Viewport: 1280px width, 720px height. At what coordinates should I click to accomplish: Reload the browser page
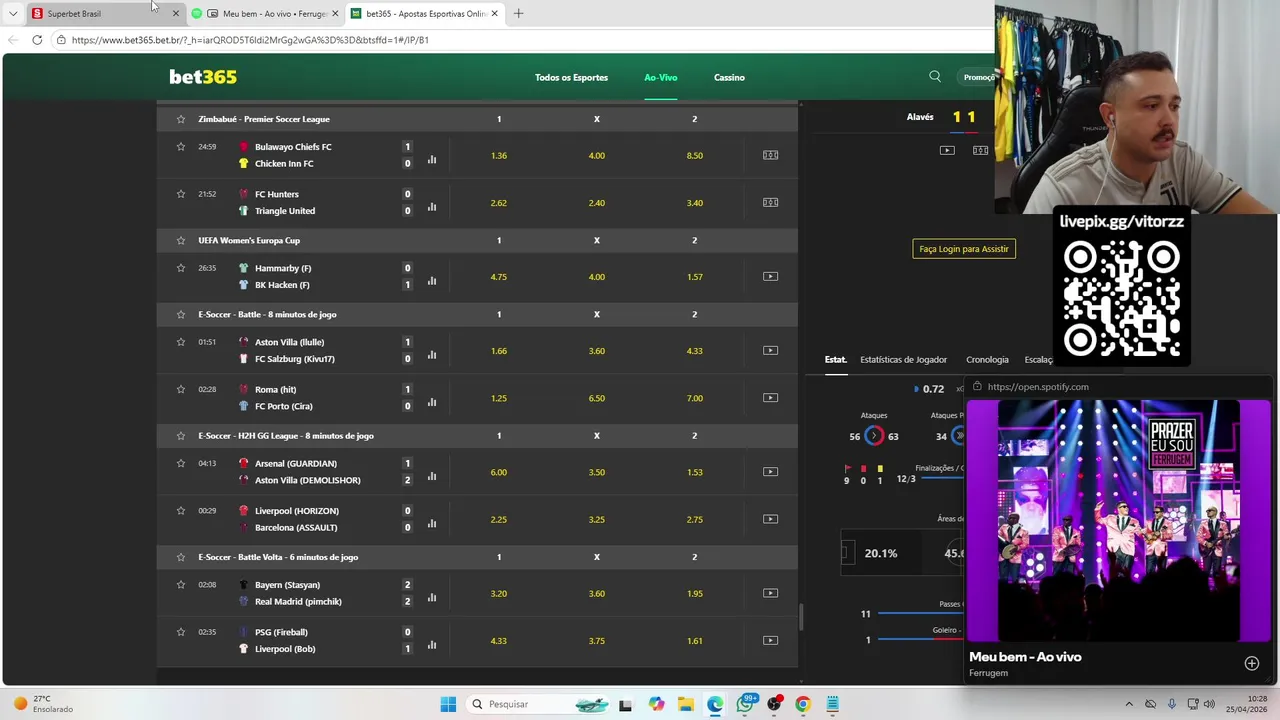click(x=37, y=40)
